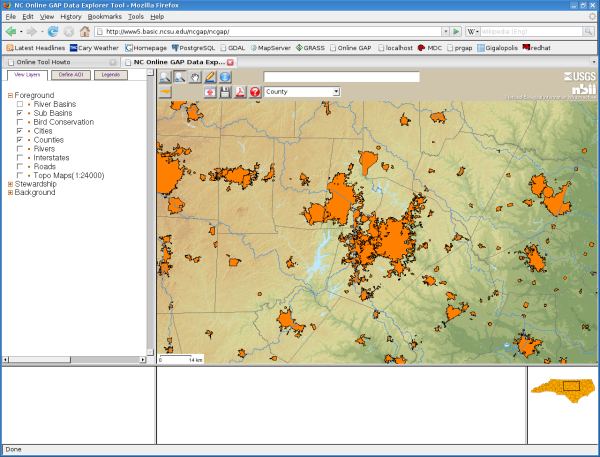Click the search magnifier in the Wikipedia box
600x457 pixels.
(588, 31)
